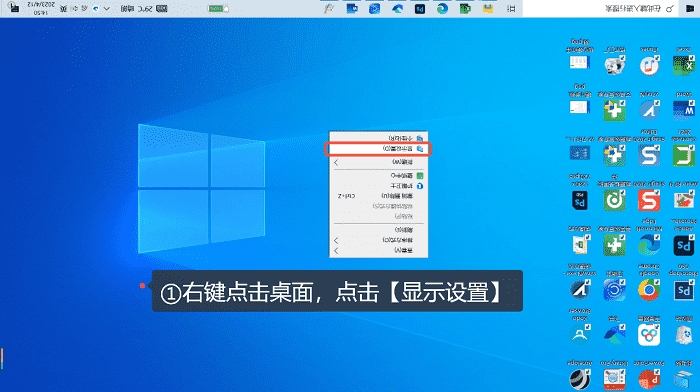Viewport: 700px width, 392px height.
Task: Choose 显示设置(D) in the context menu
Action: (379, 149)
